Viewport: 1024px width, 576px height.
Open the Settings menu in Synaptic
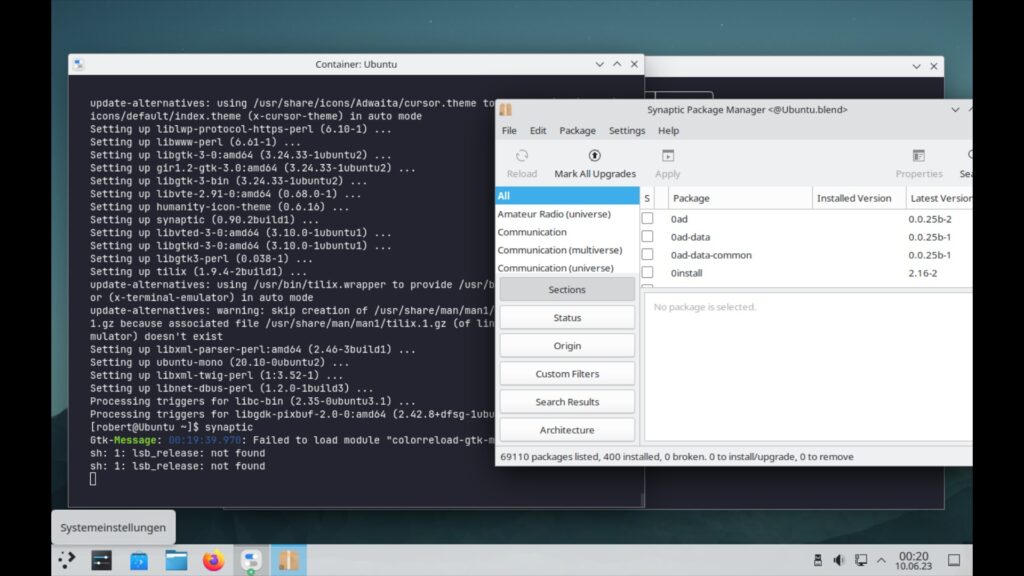pyautogui.click(x=627, y=131)
